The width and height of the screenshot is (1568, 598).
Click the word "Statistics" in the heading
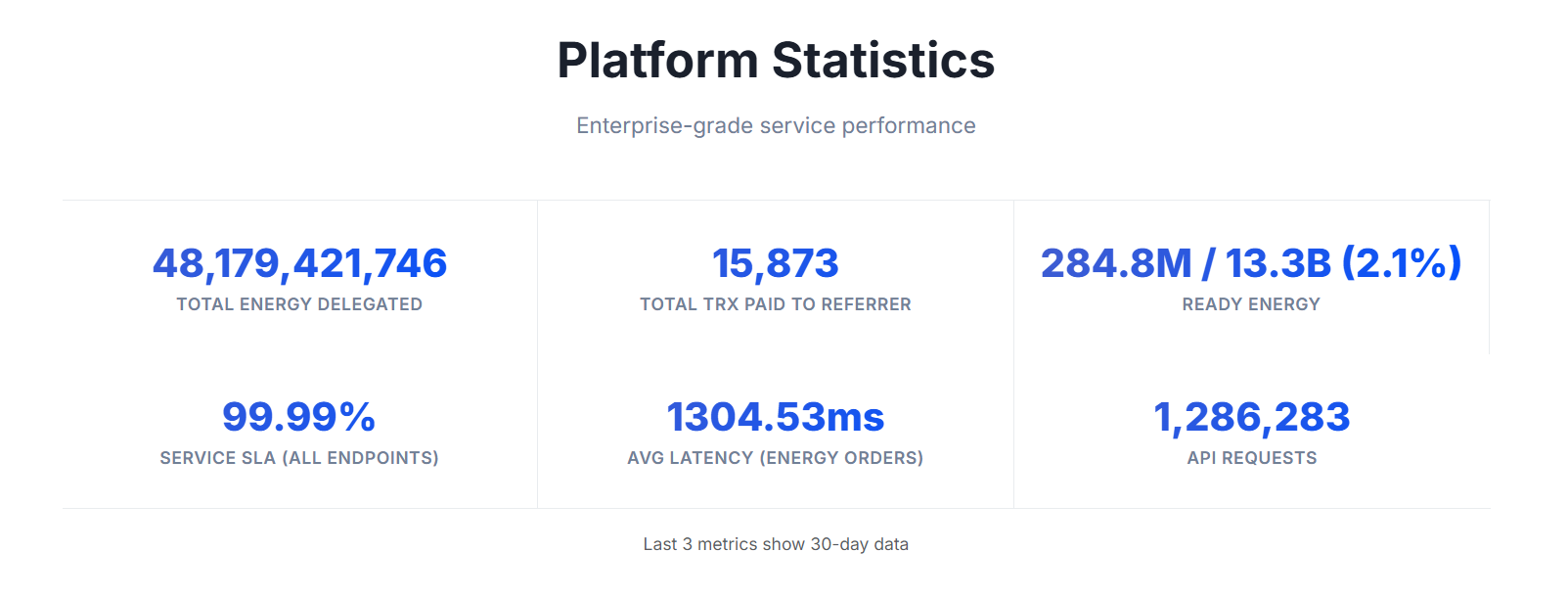click(x=883, y=61)
